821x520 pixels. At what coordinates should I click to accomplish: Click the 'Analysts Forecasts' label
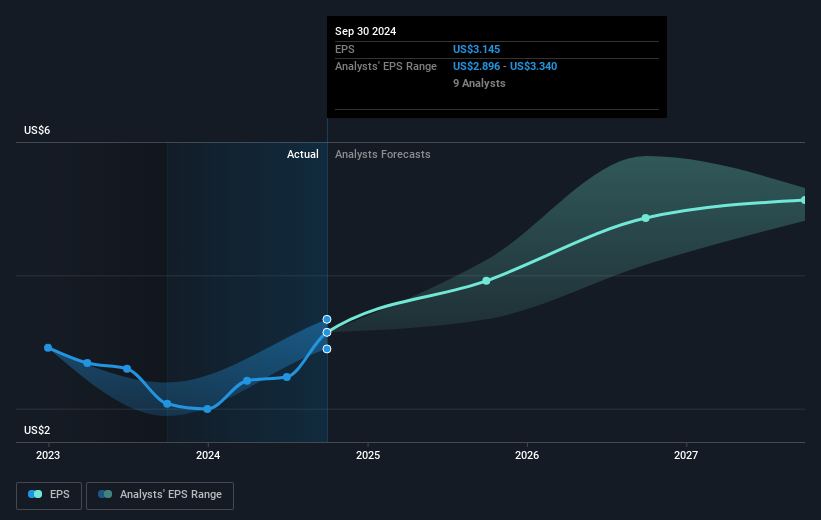383,154
